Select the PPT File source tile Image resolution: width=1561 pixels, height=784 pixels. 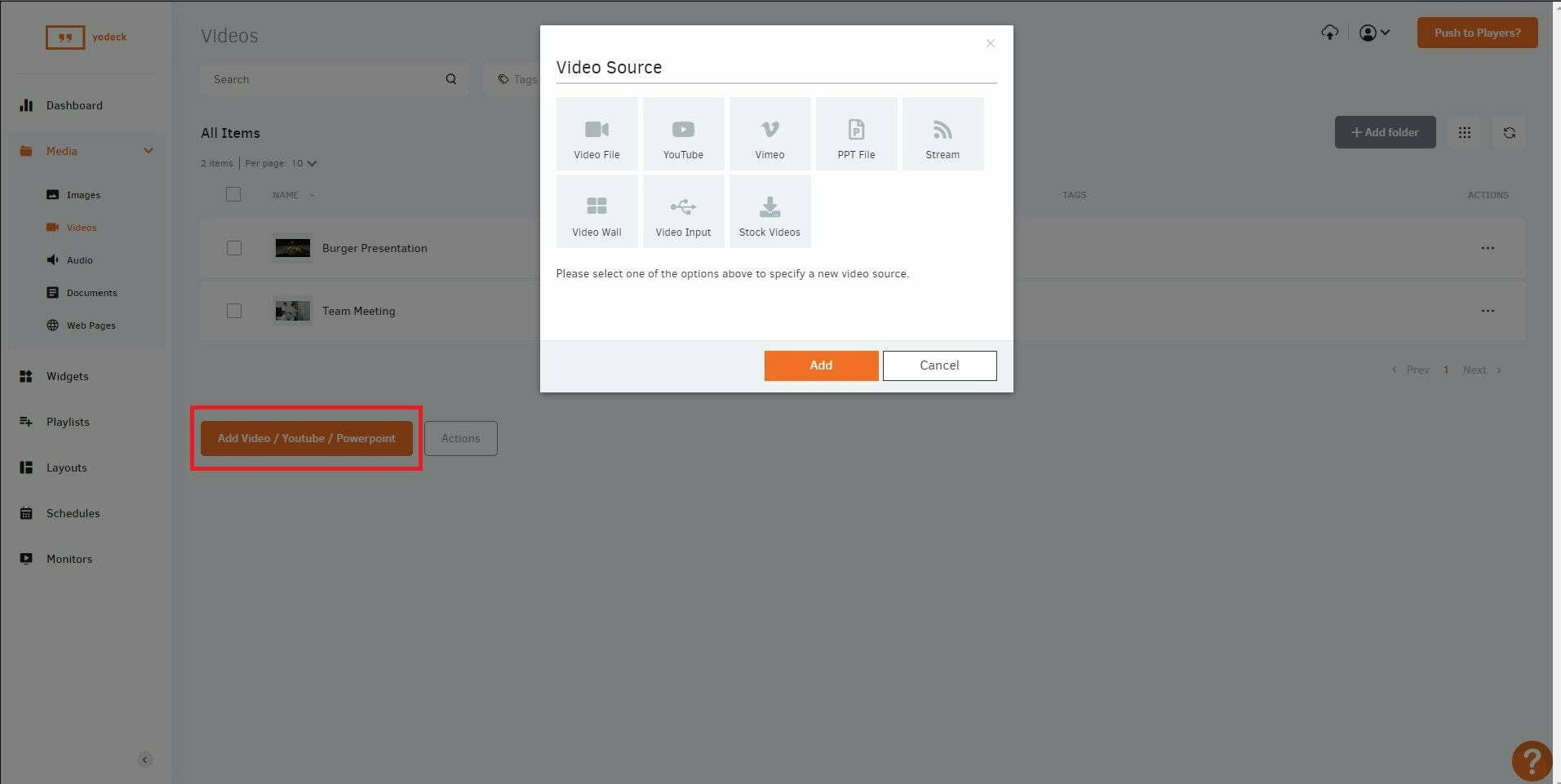coord(856,134)
